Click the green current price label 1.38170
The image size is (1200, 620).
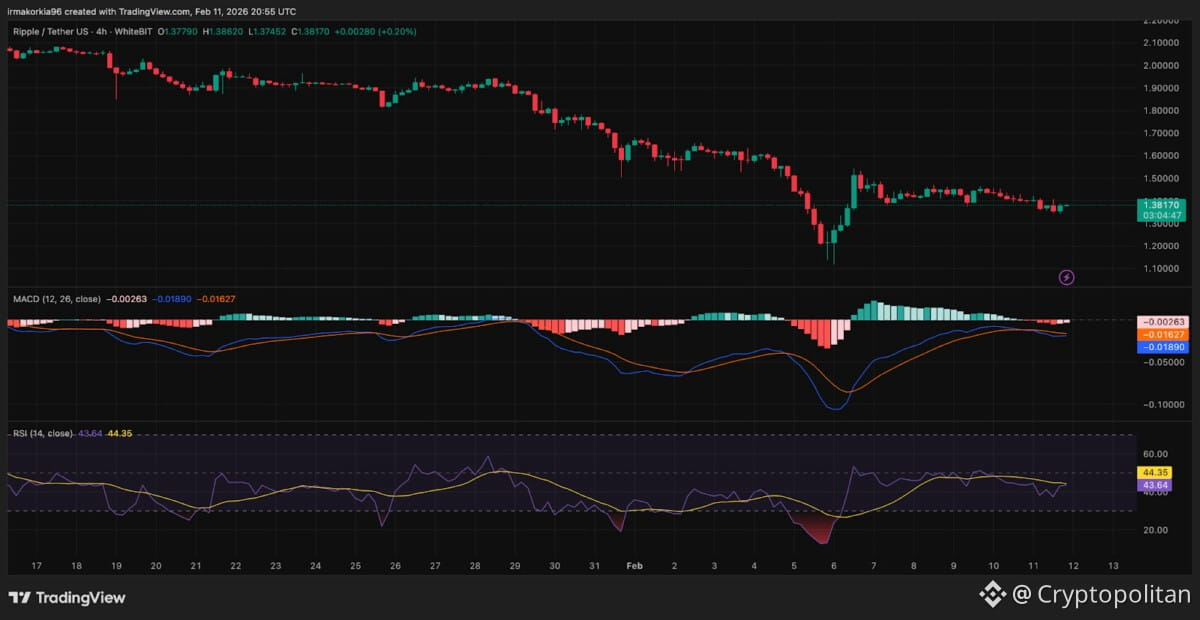(1159, 204)
